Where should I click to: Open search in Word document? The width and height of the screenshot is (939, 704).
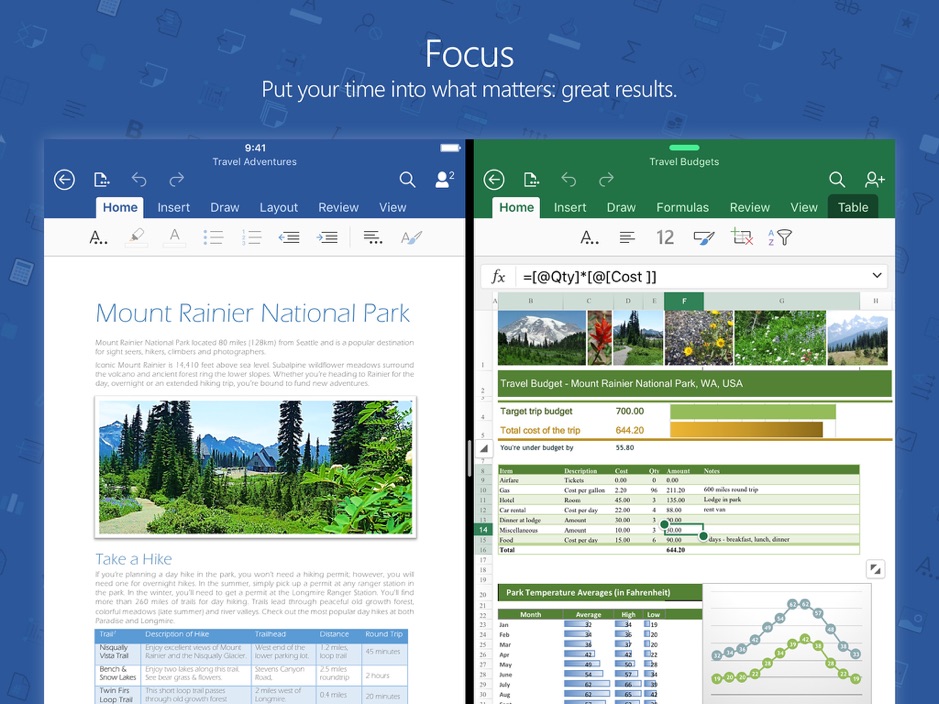407,180
